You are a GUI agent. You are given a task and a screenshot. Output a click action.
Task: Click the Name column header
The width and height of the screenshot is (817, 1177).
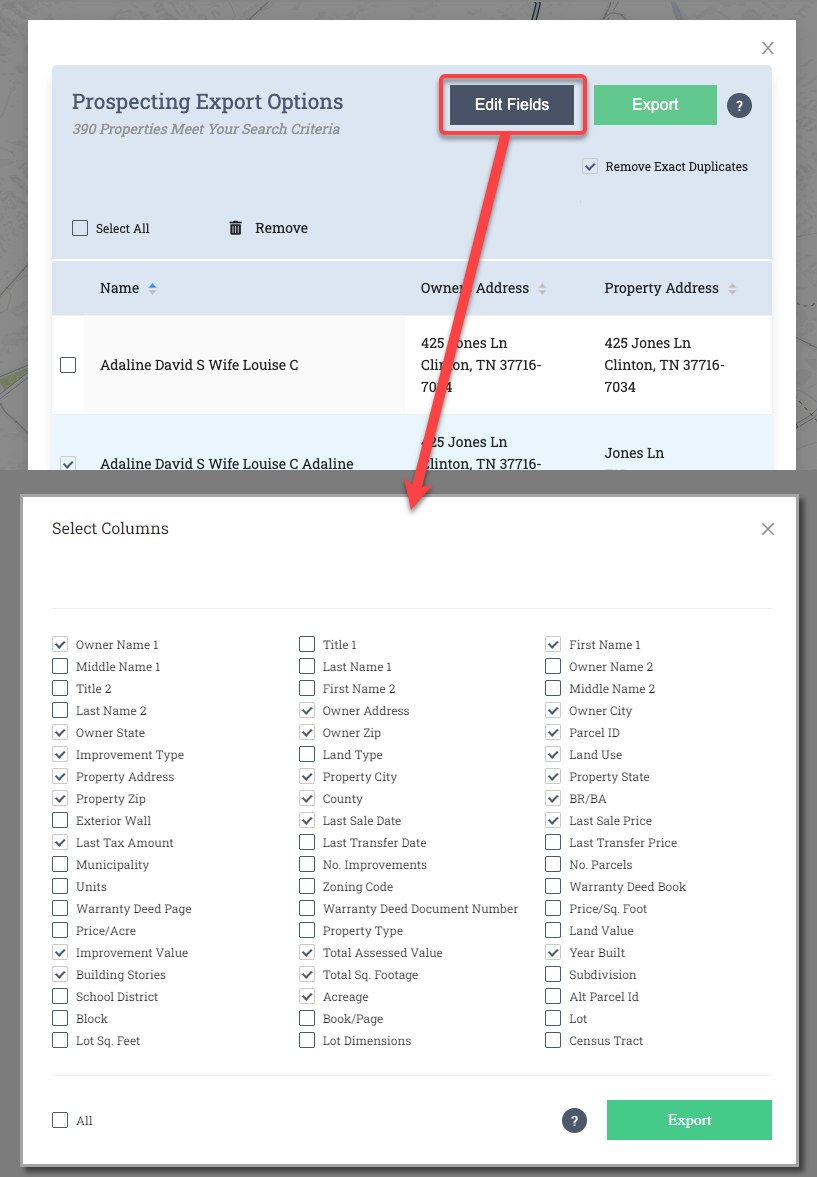click(x=119, y=288)
